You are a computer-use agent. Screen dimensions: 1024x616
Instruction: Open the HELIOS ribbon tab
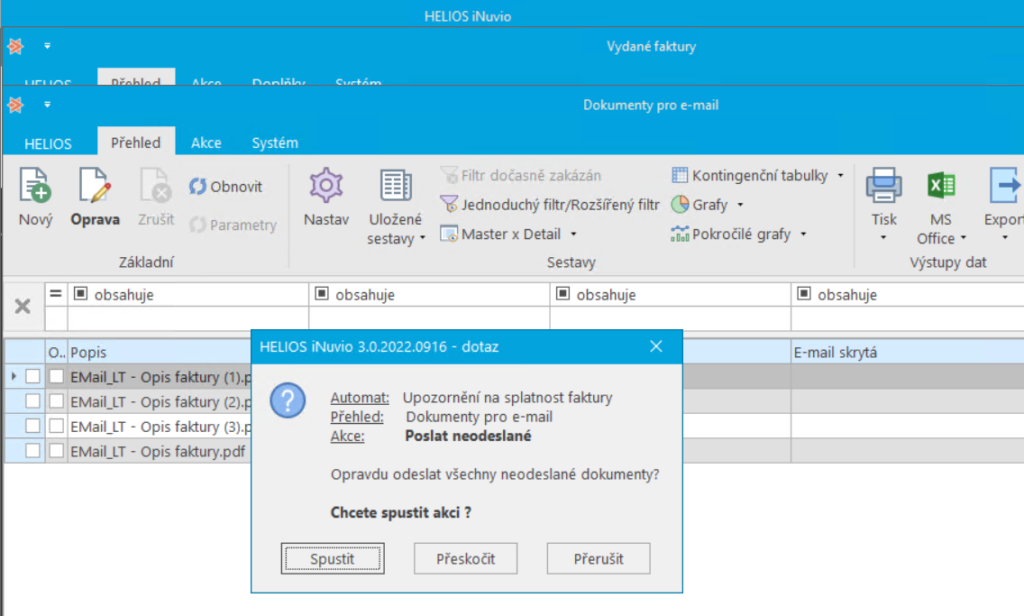(48, 143)
